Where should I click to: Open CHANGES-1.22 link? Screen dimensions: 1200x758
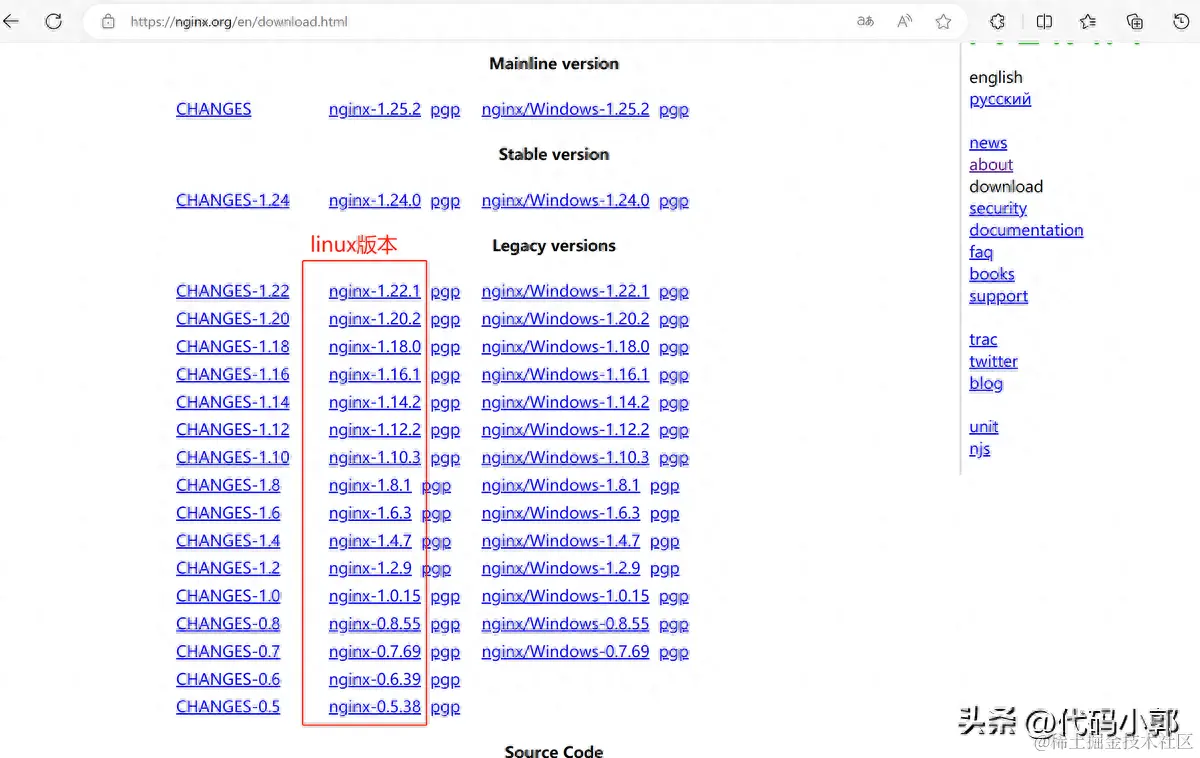pyautogui.click(x=233, y=291)
